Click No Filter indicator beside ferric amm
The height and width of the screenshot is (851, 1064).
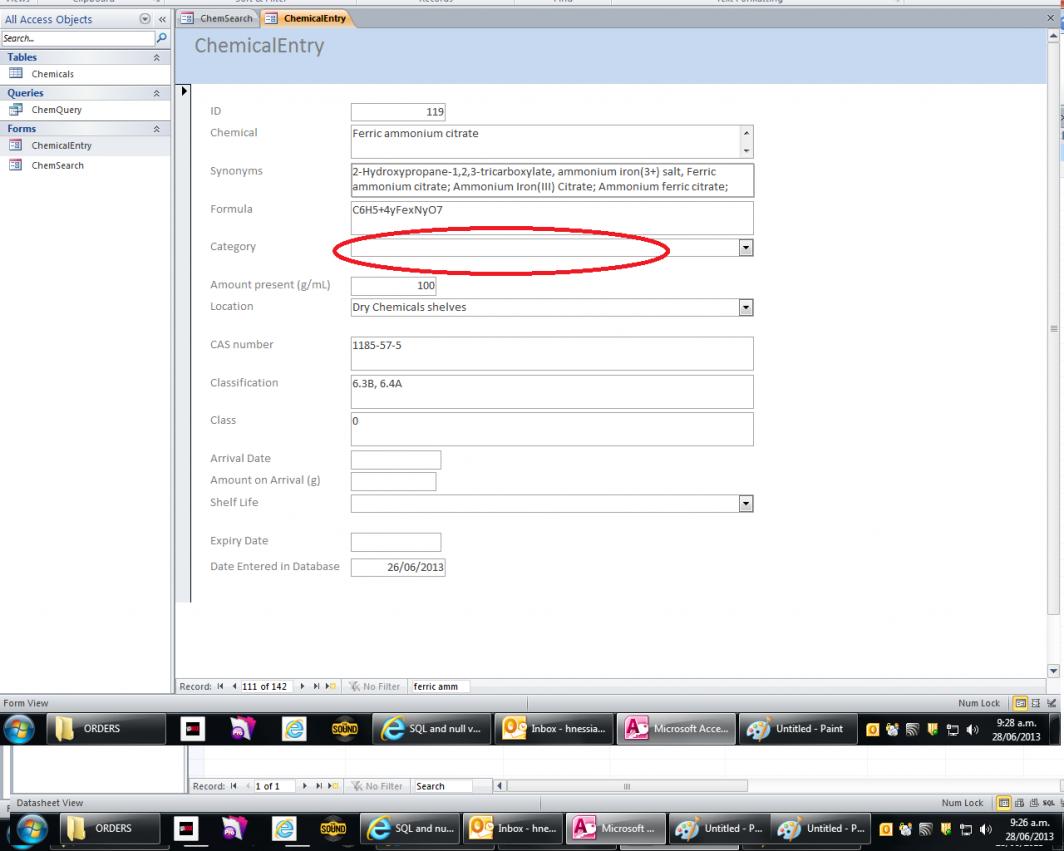click(x=375, y=686)
